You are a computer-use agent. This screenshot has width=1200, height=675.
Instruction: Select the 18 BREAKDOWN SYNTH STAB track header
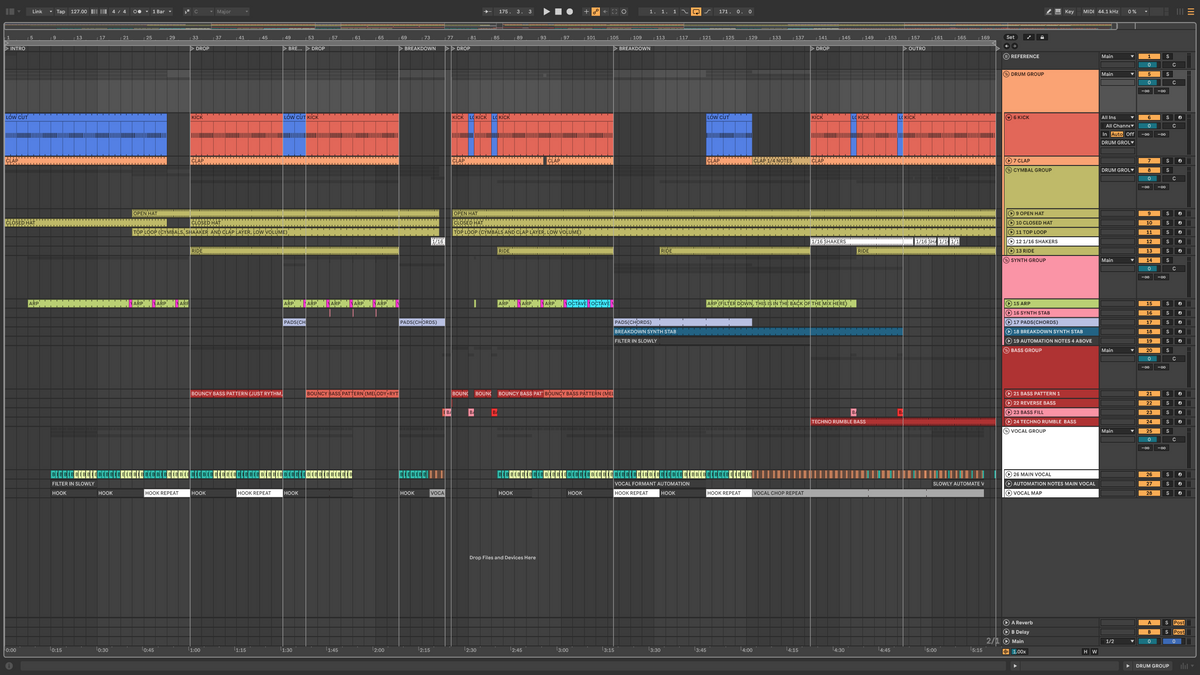(1051, 331)
